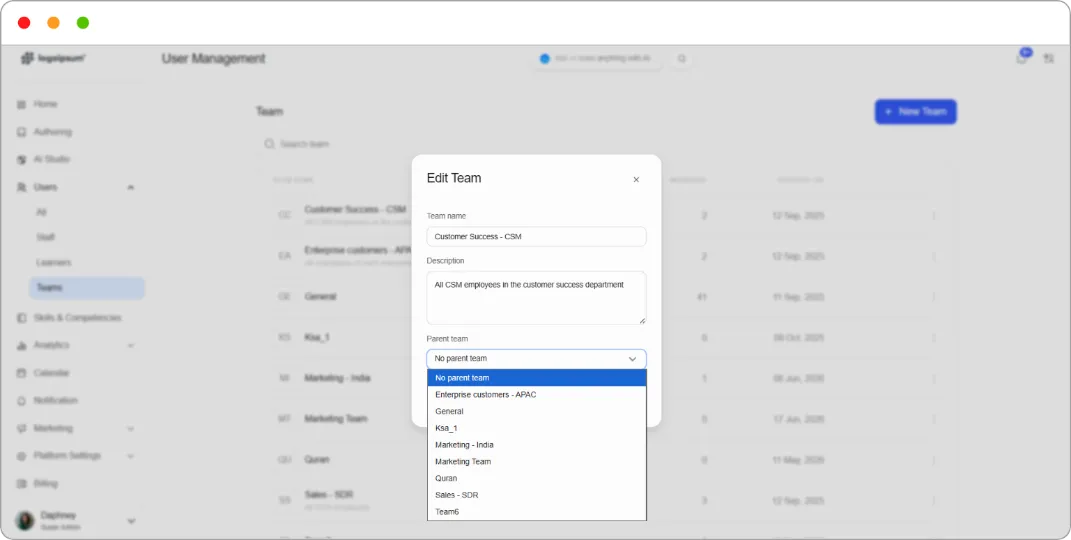Click the Authoring sidebar icon
Viewport: 1071px width, 540px height.
(21, 132)
